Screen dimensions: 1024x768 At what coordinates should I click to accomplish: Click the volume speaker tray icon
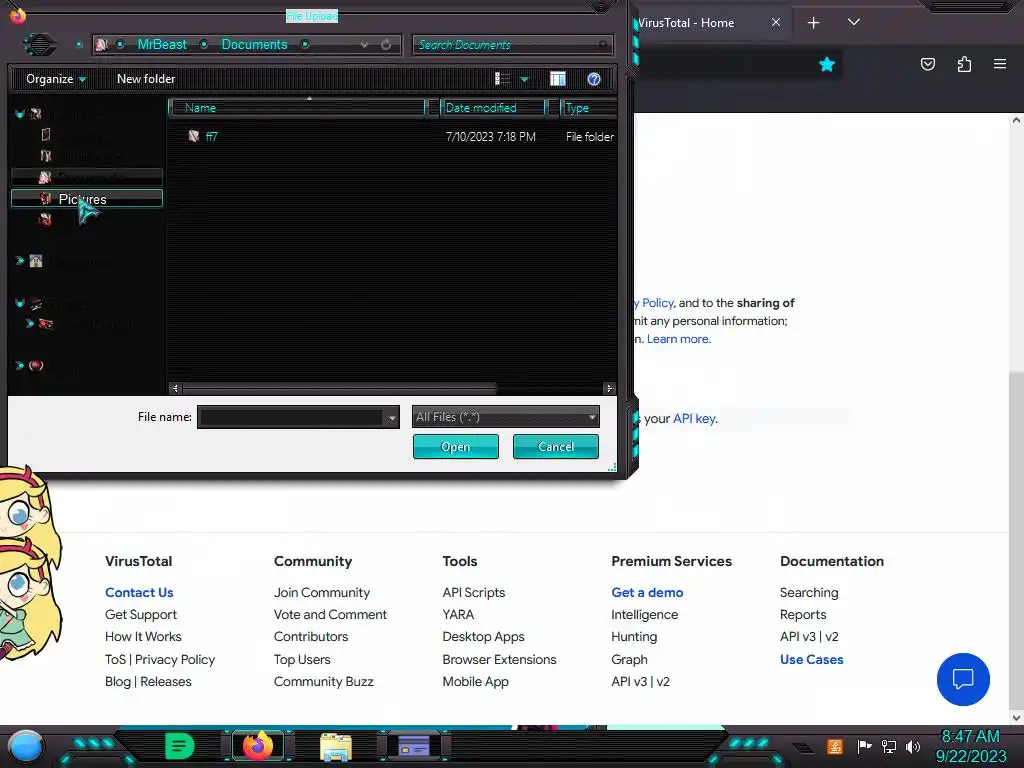913,746
